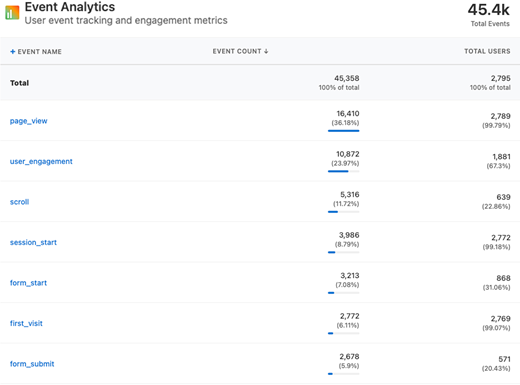Click the 45.4k Total Events figure
Screen dimensions: 520x385
[489, 10]
